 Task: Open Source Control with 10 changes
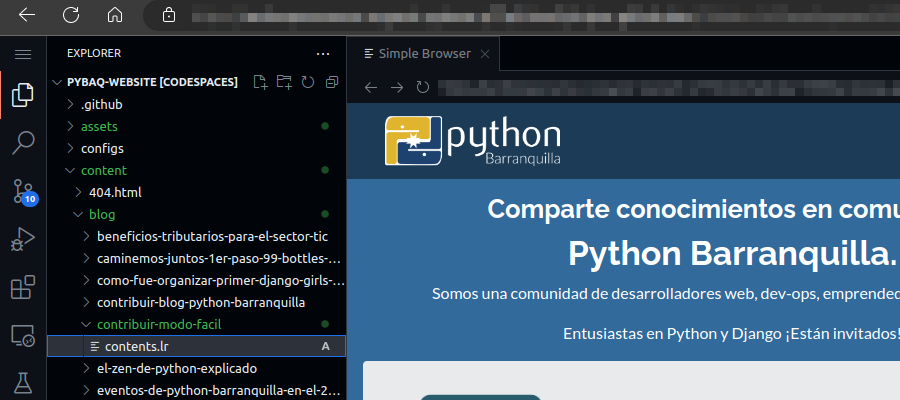point(24,191)
